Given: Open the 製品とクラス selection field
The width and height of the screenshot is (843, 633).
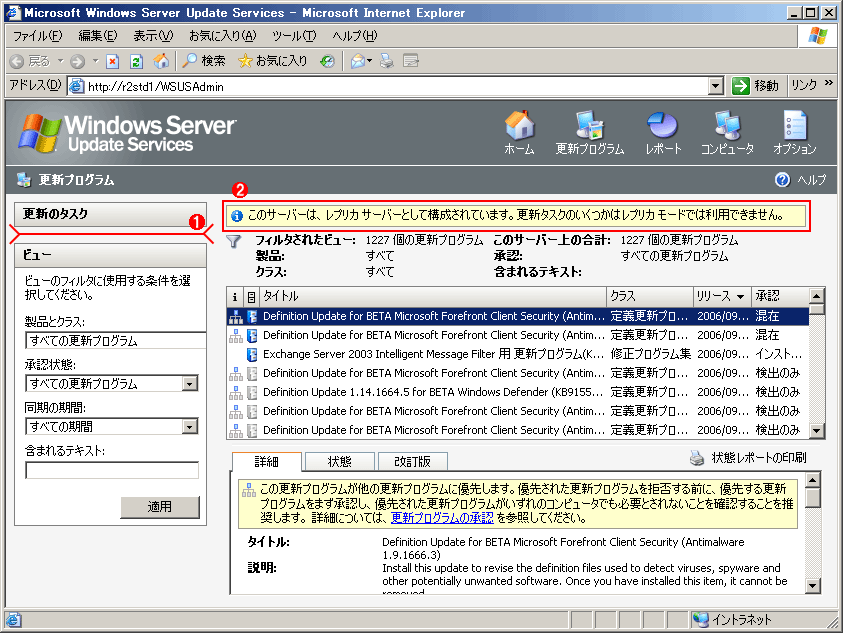Looking at the screenshot, I should click(116, 340).
